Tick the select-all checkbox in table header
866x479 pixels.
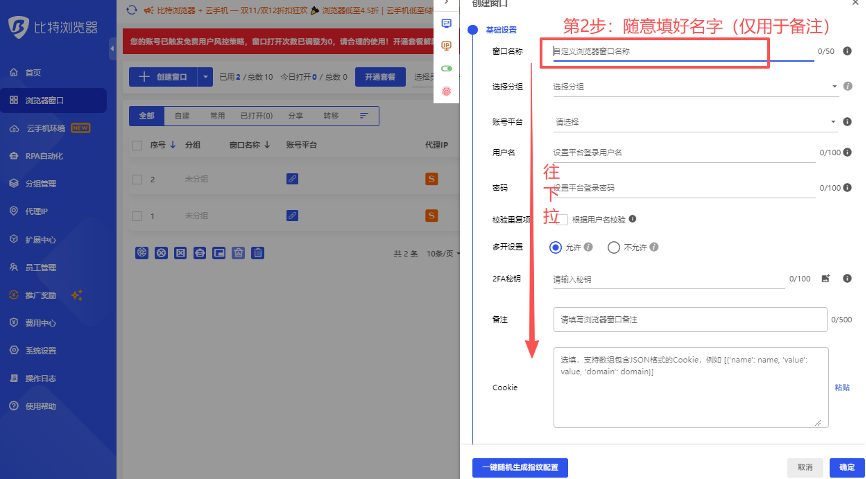[x=137, y=145]
